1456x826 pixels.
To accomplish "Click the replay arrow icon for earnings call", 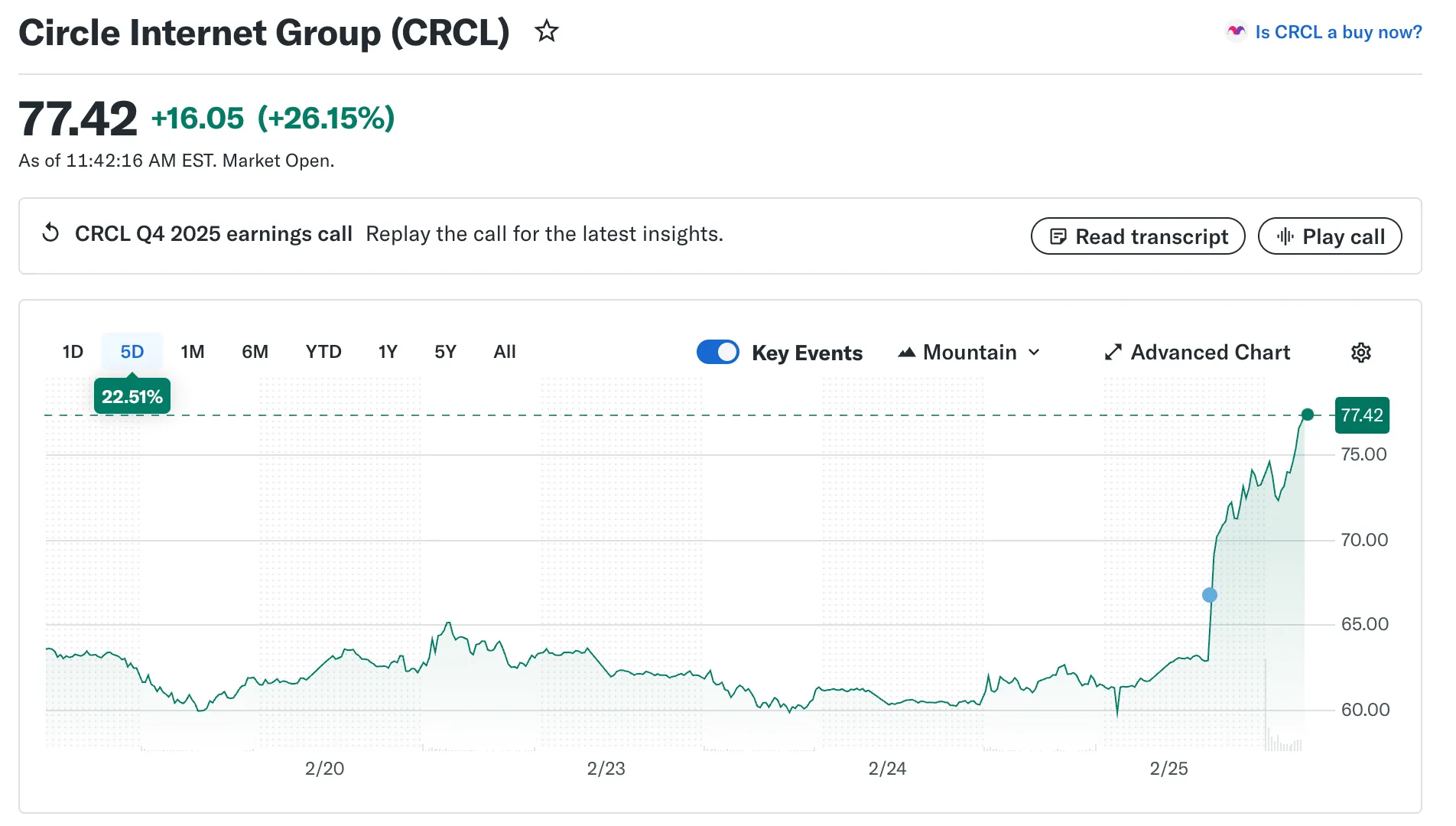I will [50, 233].
